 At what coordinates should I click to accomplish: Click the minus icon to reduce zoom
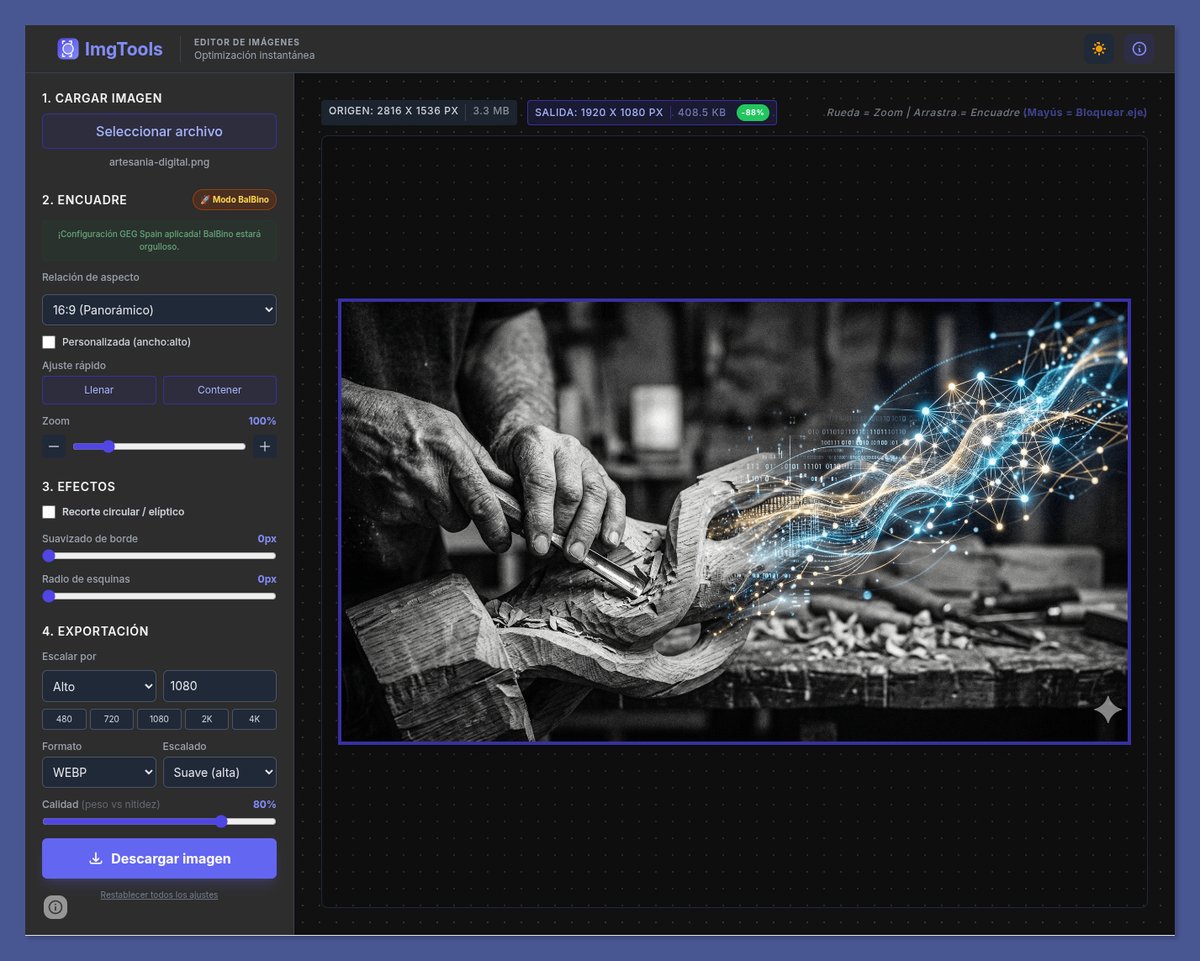(54, 446)
